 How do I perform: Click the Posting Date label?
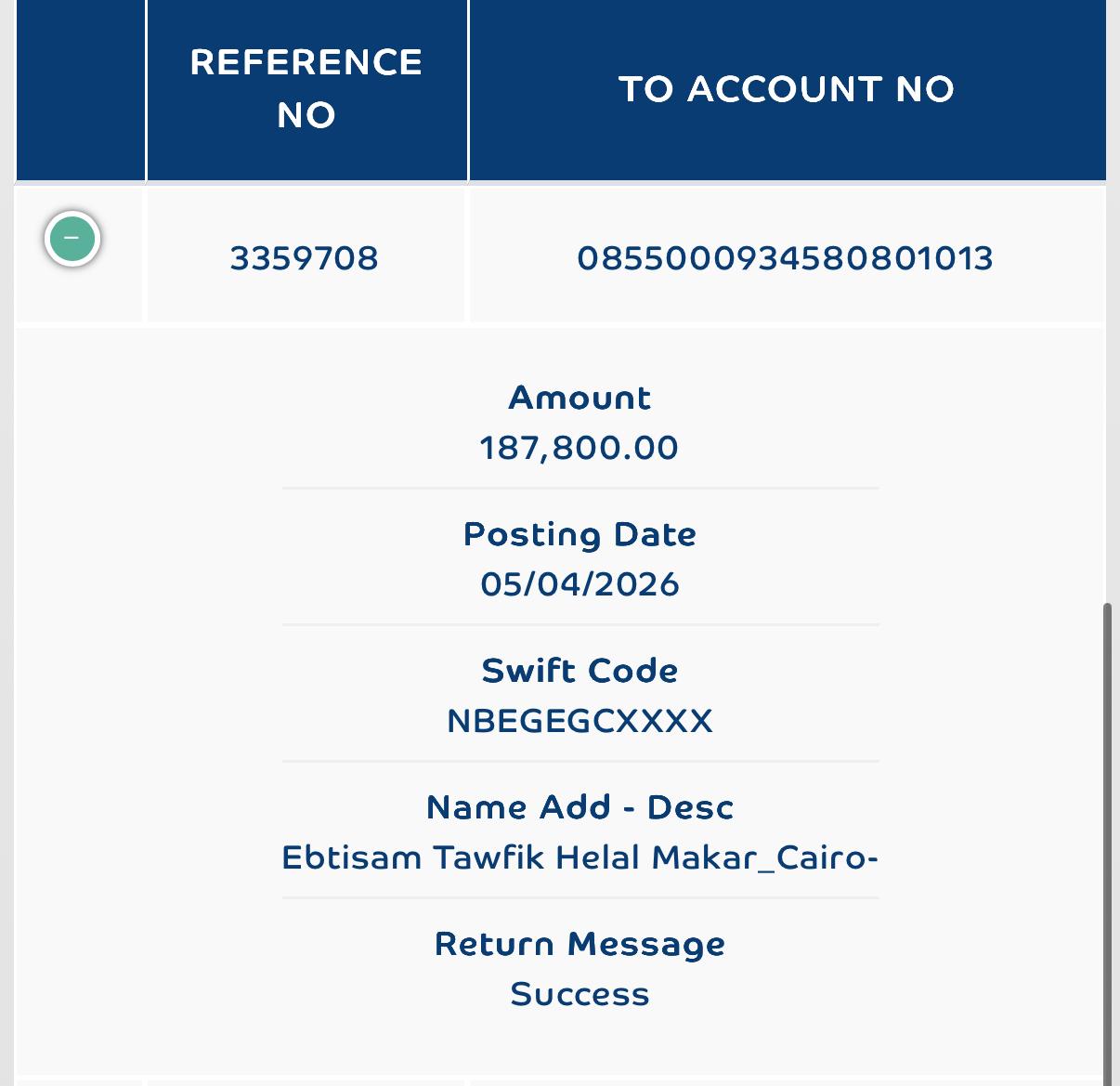[x=580, y=534]
